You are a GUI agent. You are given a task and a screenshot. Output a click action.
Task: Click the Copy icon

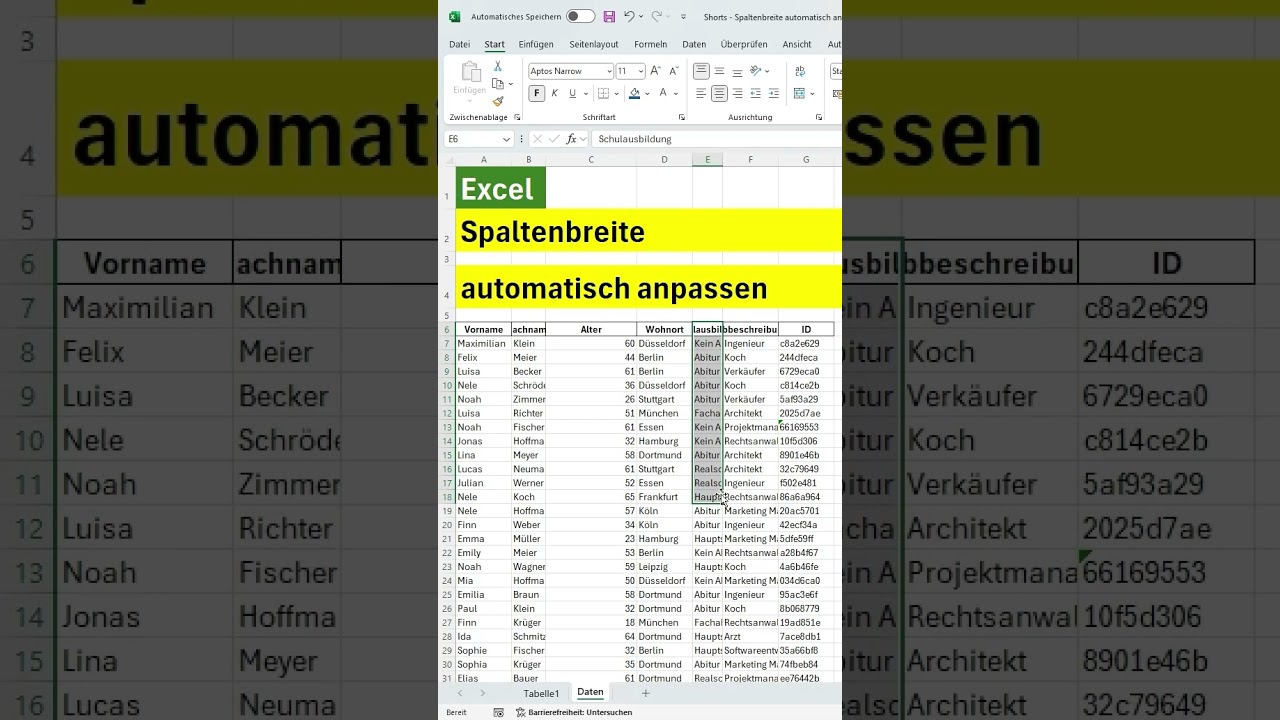point(498,84)
